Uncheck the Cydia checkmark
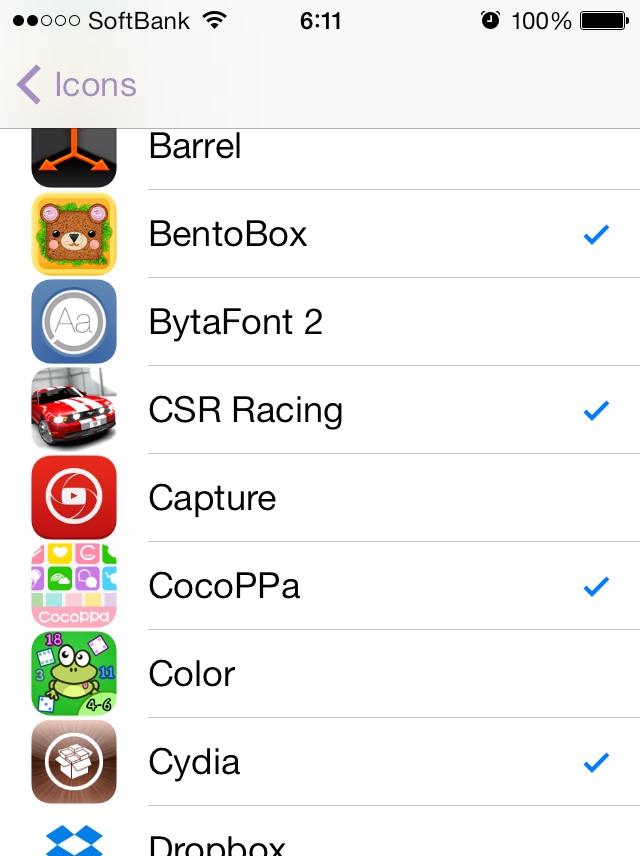The image size is (640, 856). coord(596,762)
